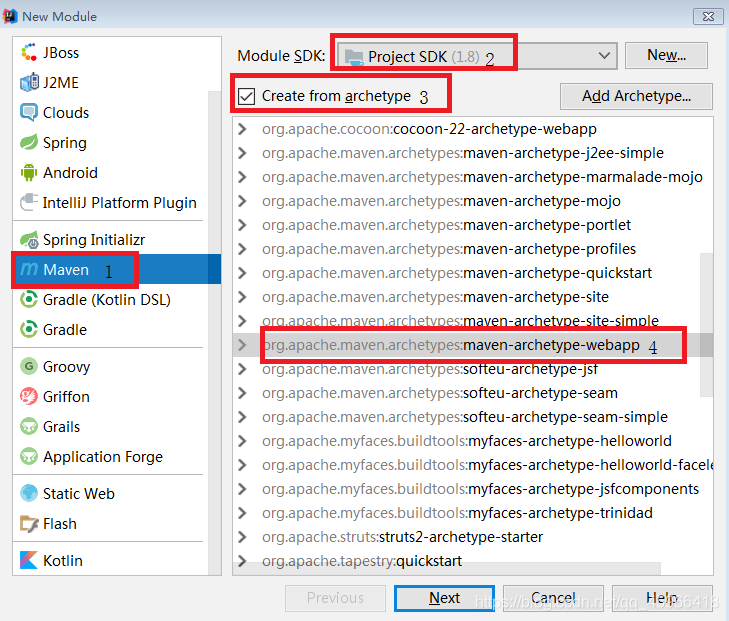The width and height of the screenshot is (729, 621).
Task: Expand maven-archetype-j2ee-simple node
Action: coord(242,153)
